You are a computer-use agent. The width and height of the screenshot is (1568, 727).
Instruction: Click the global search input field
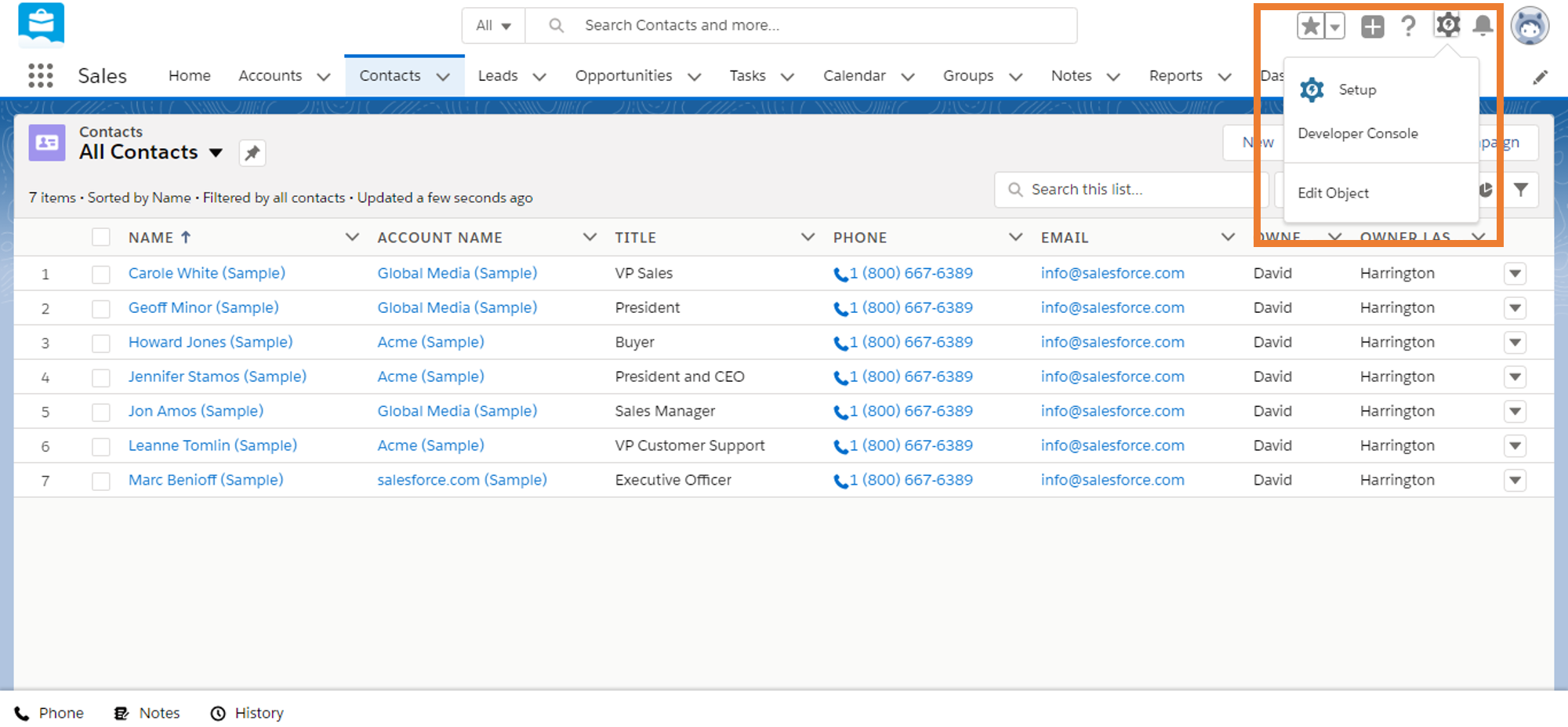(800, 25)
